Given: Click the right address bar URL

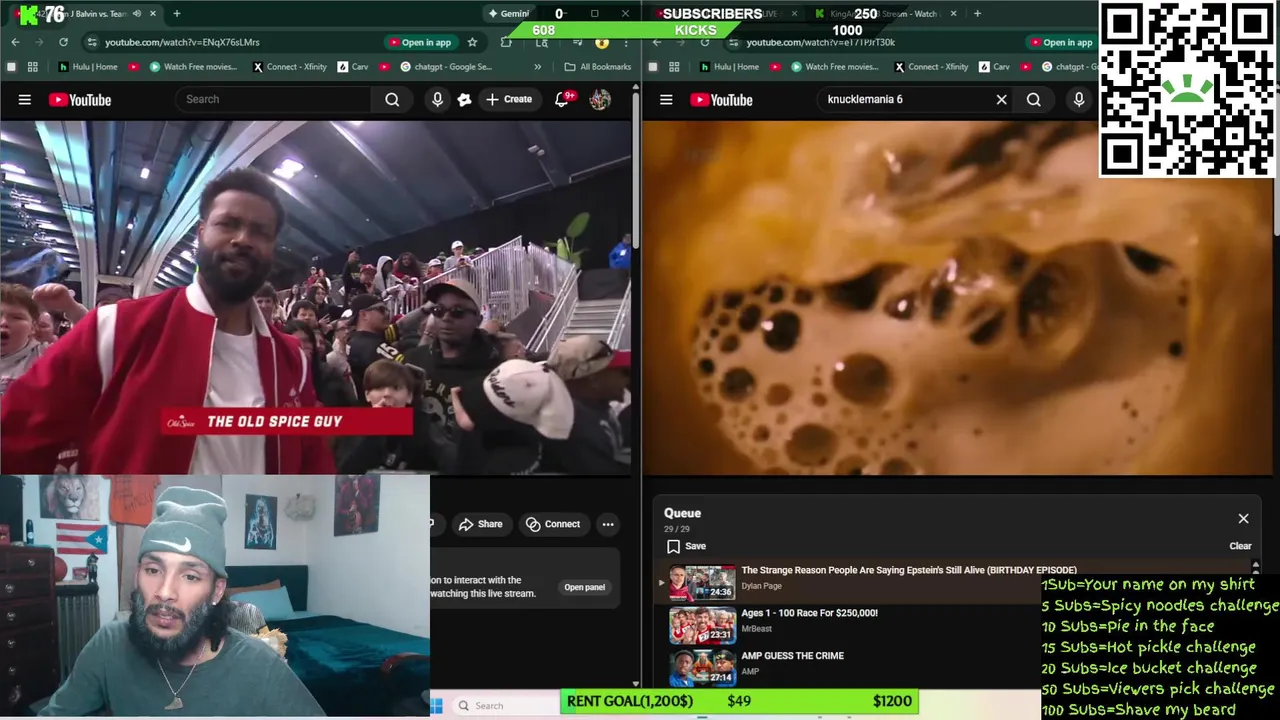Looking at the screenshot, I should [x=820, y=42].
